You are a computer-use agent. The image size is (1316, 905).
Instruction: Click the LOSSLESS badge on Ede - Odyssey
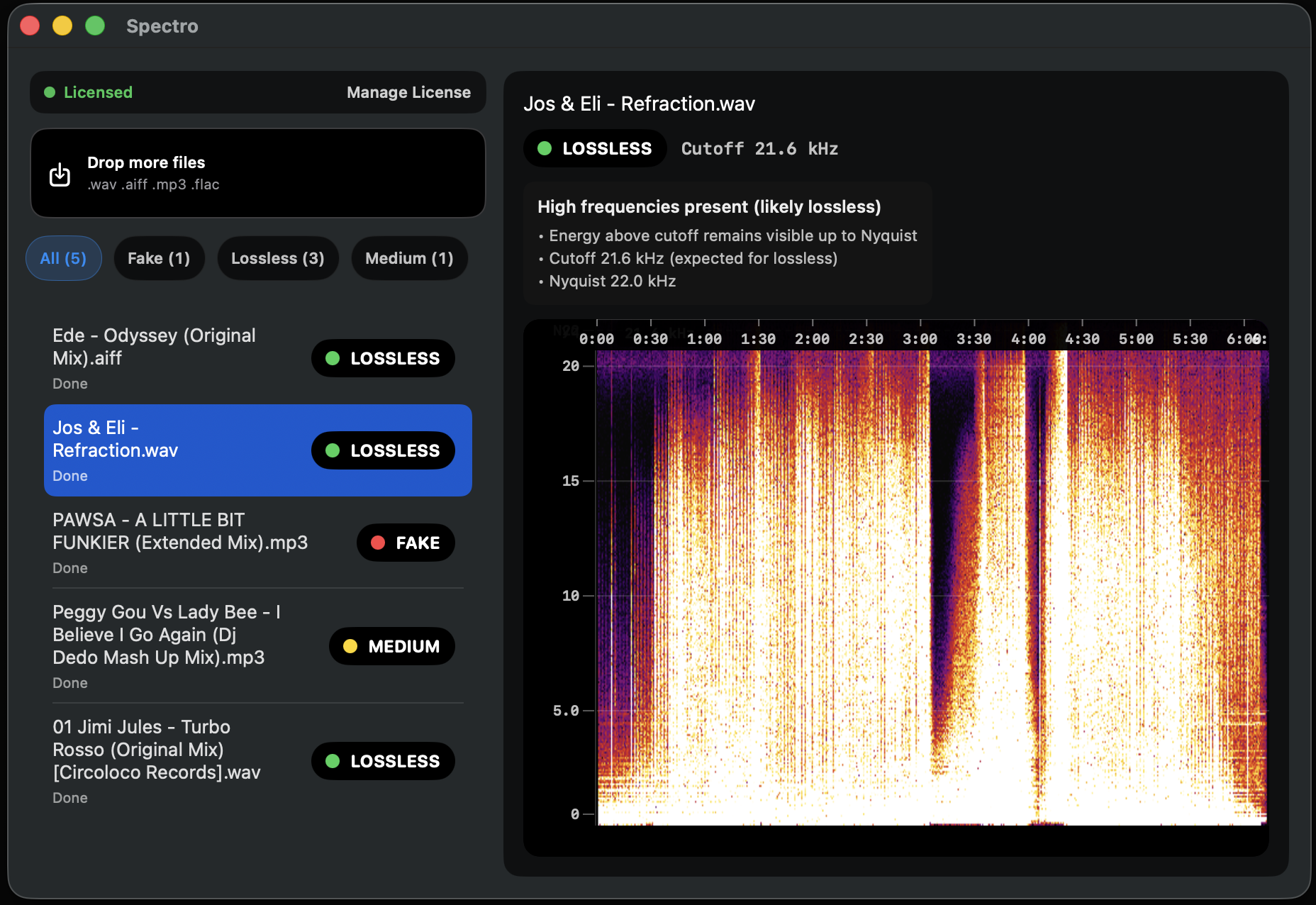(x=383, y=358)
